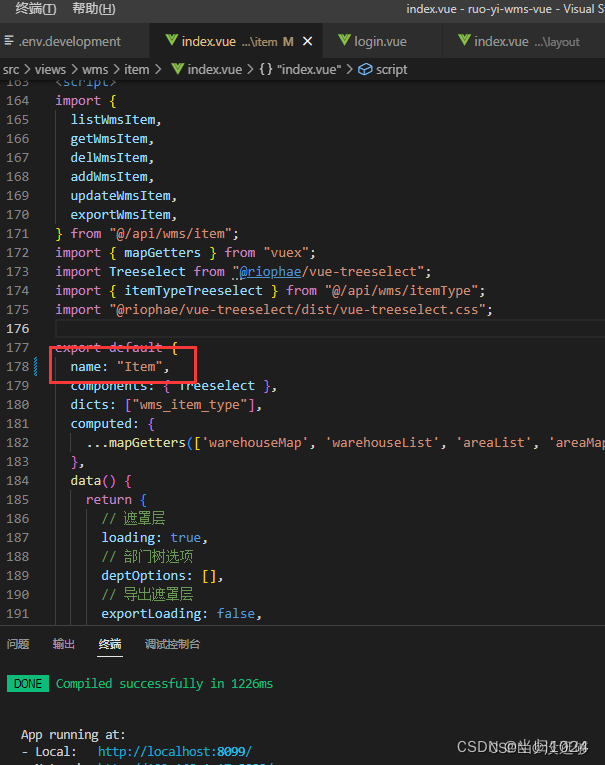Image resolution: width=605 pixels, height=765 pixels.
Task: Click the Vue icon on login.vue tab
Action: tap(344, 40)
